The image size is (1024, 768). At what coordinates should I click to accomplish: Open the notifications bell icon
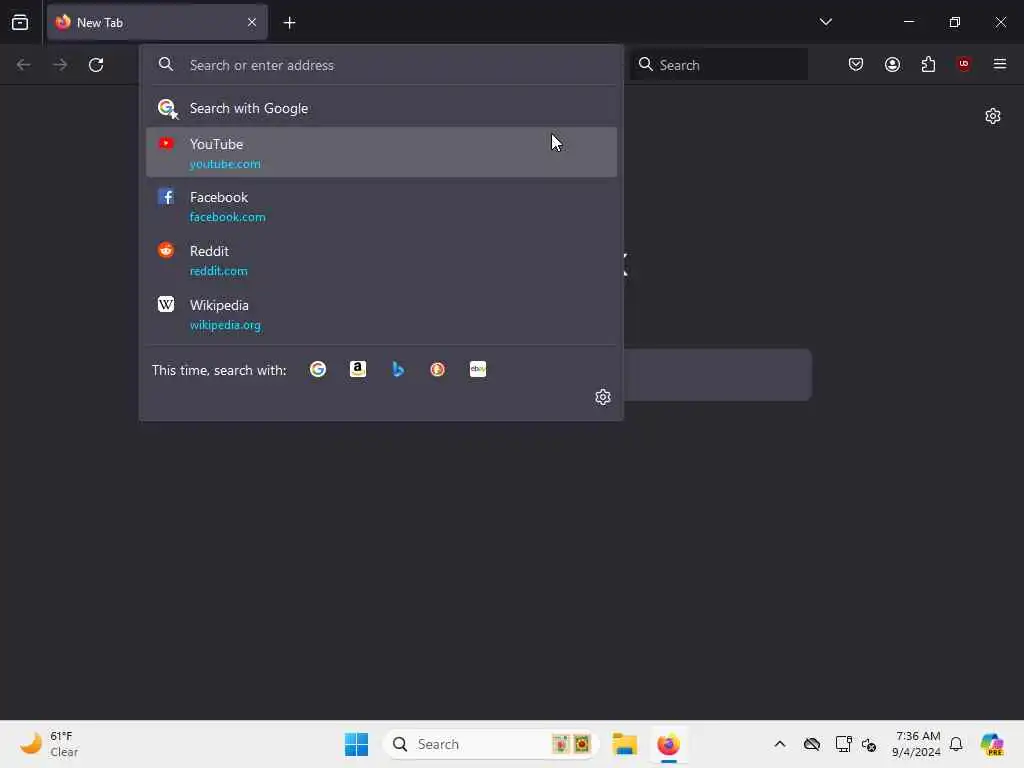(x=956, y=744)
